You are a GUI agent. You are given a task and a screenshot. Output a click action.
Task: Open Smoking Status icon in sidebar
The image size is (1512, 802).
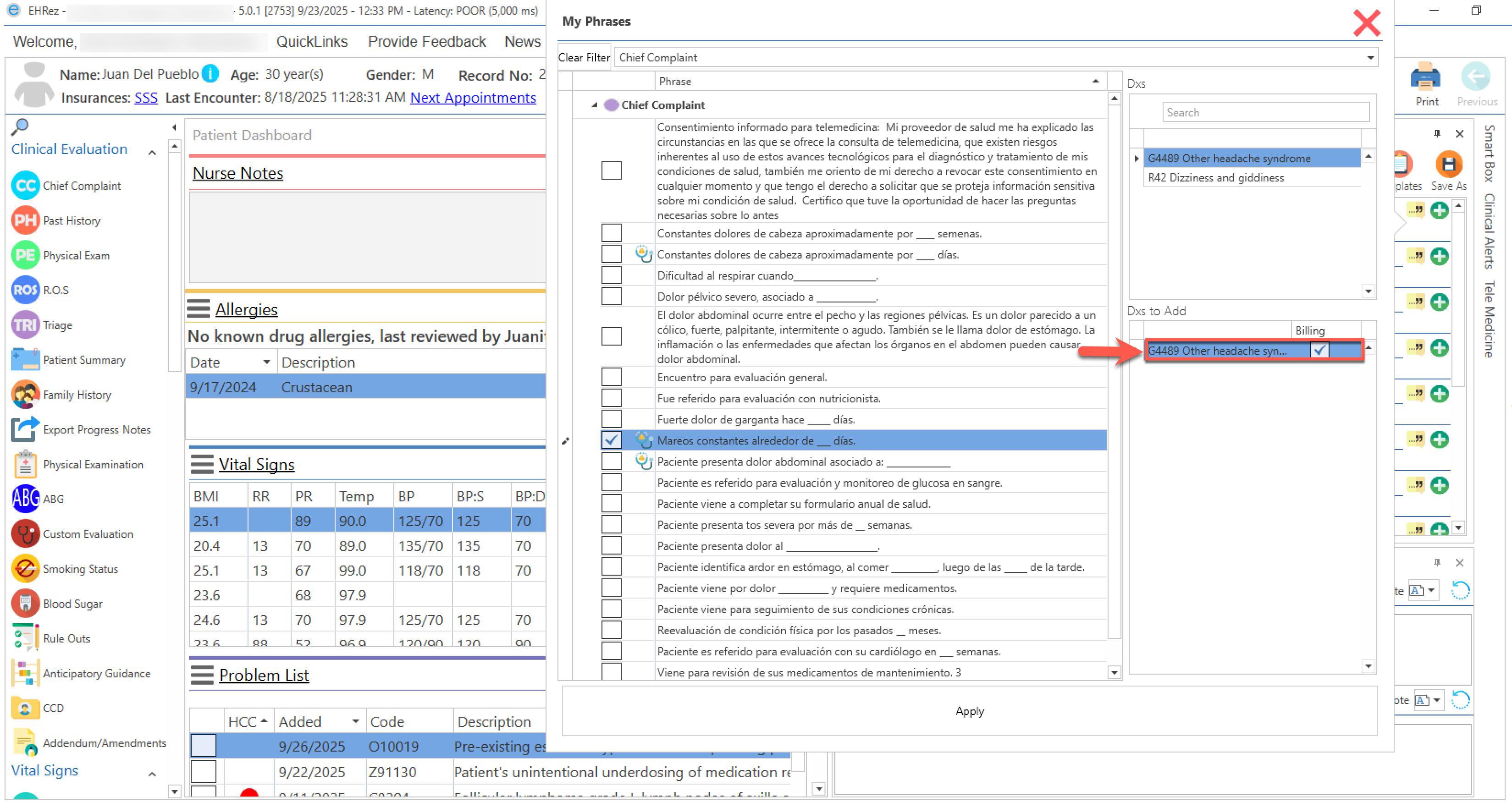point(25,569)
